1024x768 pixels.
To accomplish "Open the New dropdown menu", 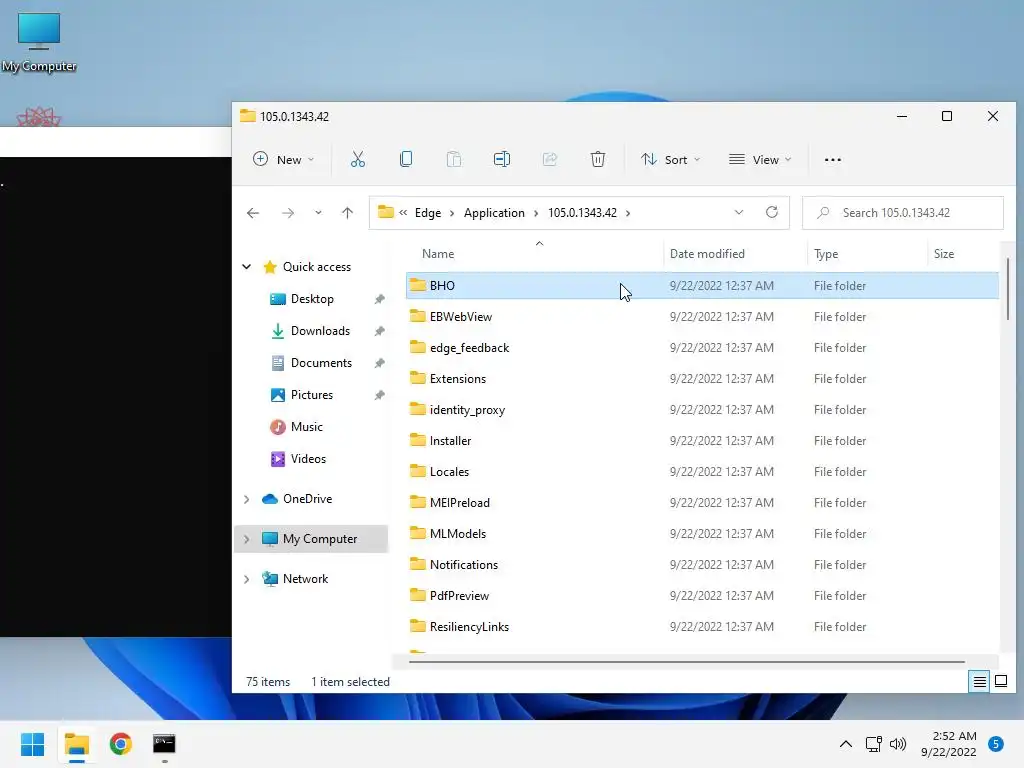I will (x=283, y=159).
